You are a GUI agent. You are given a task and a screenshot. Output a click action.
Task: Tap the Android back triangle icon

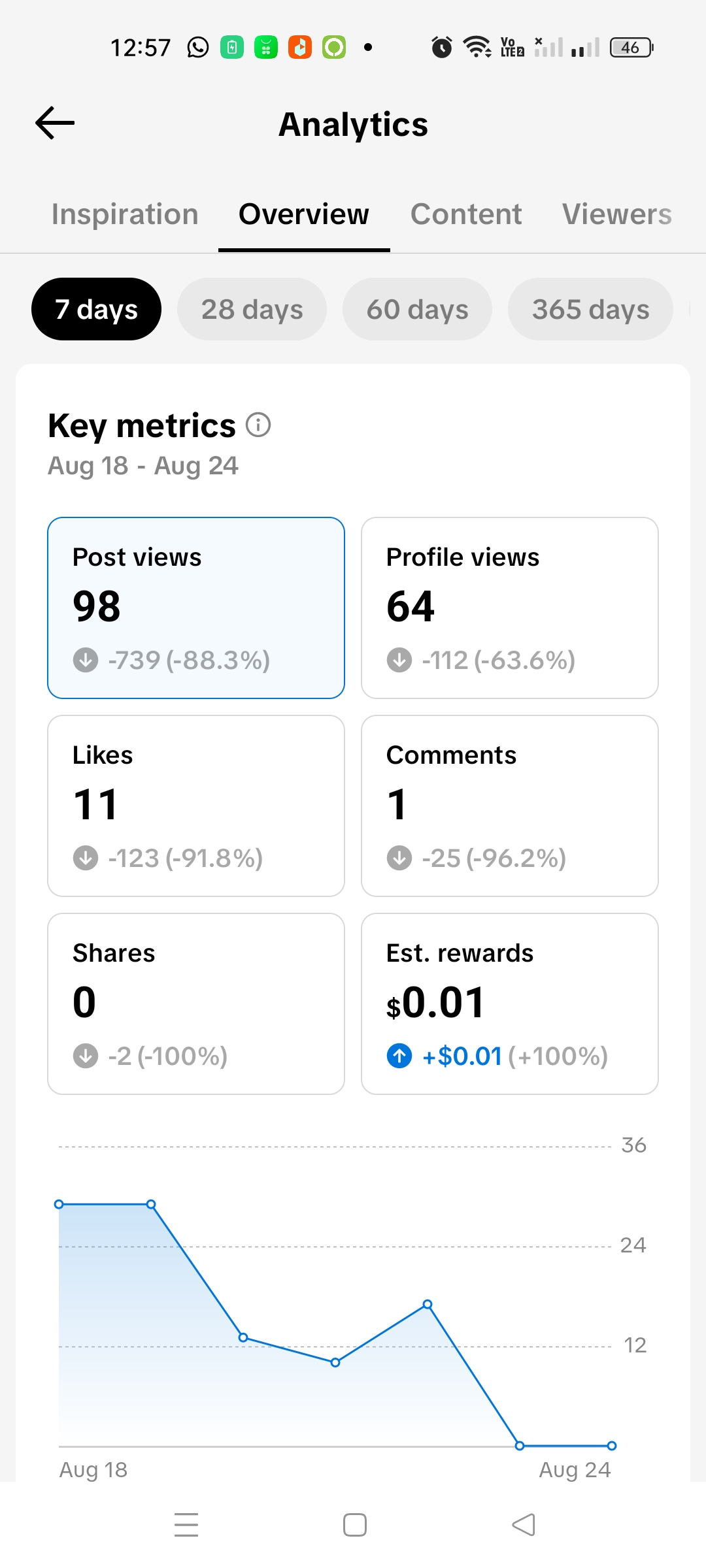(x=523, y=1525)
